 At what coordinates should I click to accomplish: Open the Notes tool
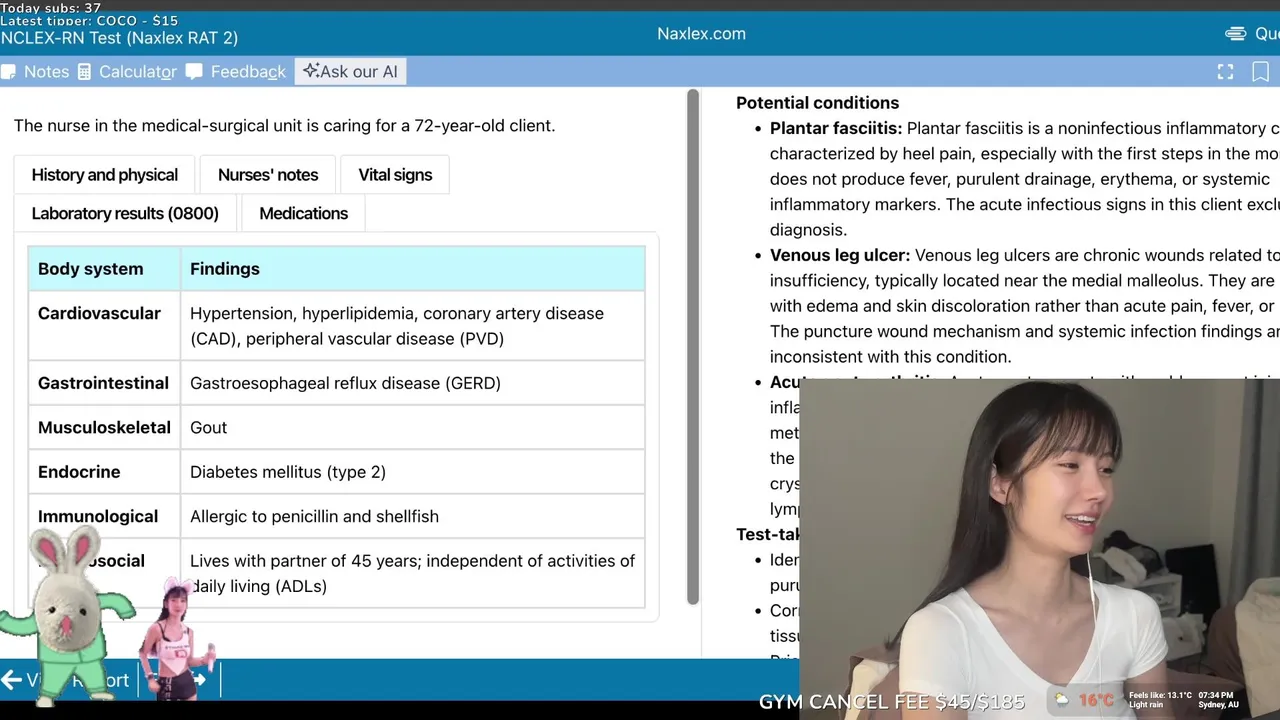click(x=35, y=72)
